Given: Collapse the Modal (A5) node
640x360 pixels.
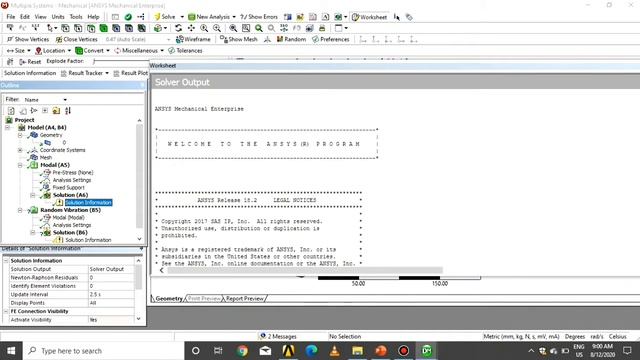Looking at the screenshot, I should (x=20, y=165).
